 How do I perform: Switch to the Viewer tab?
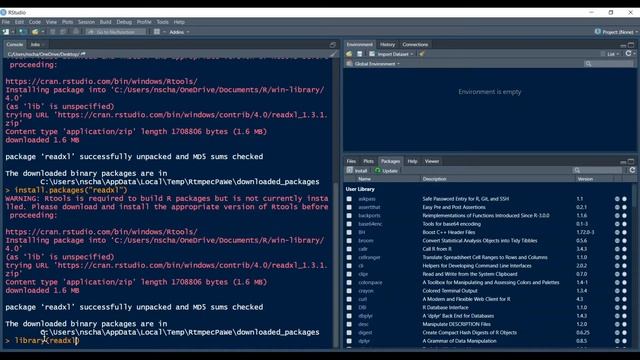tap(431, 161)
